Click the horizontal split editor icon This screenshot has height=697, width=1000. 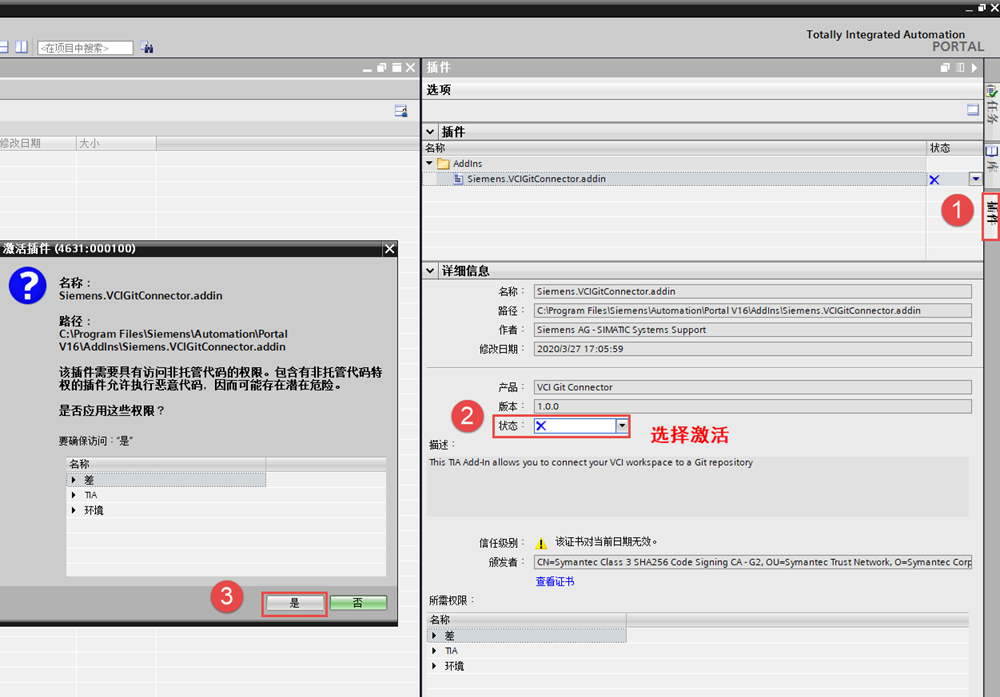pyautogui.click(x=4, y=47)
